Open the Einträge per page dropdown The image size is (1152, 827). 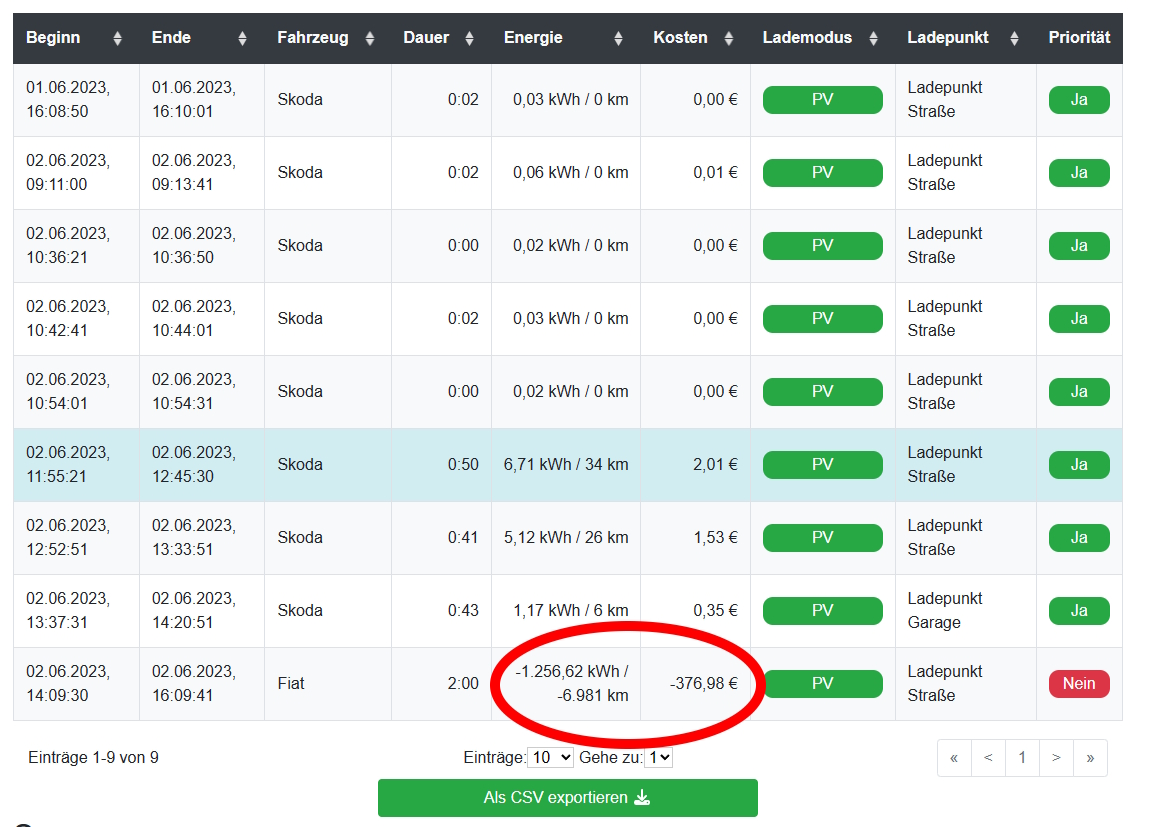pos(550,757)
